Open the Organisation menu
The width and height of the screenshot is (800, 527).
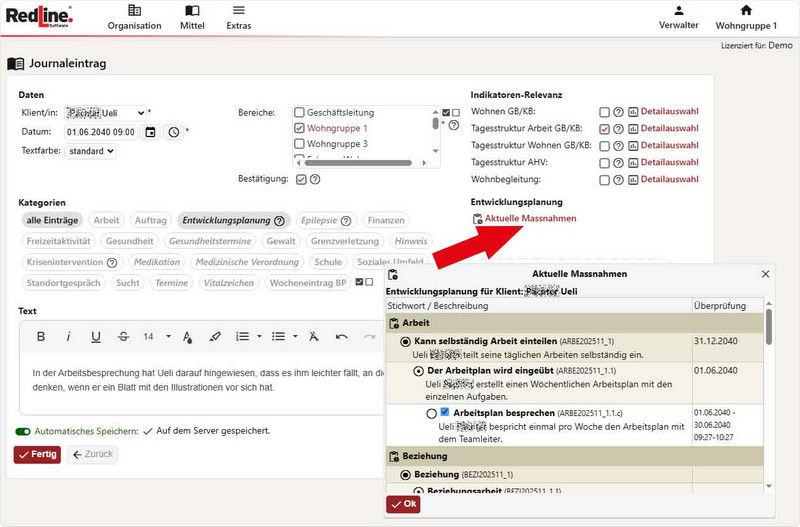pyautogui.click(x=134, y=16)
